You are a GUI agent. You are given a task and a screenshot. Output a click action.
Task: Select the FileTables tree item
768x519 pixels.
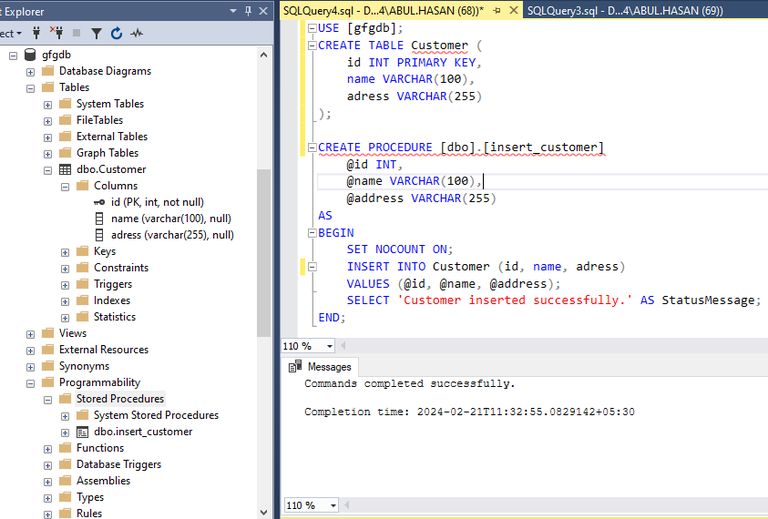(x=99, y=120)
